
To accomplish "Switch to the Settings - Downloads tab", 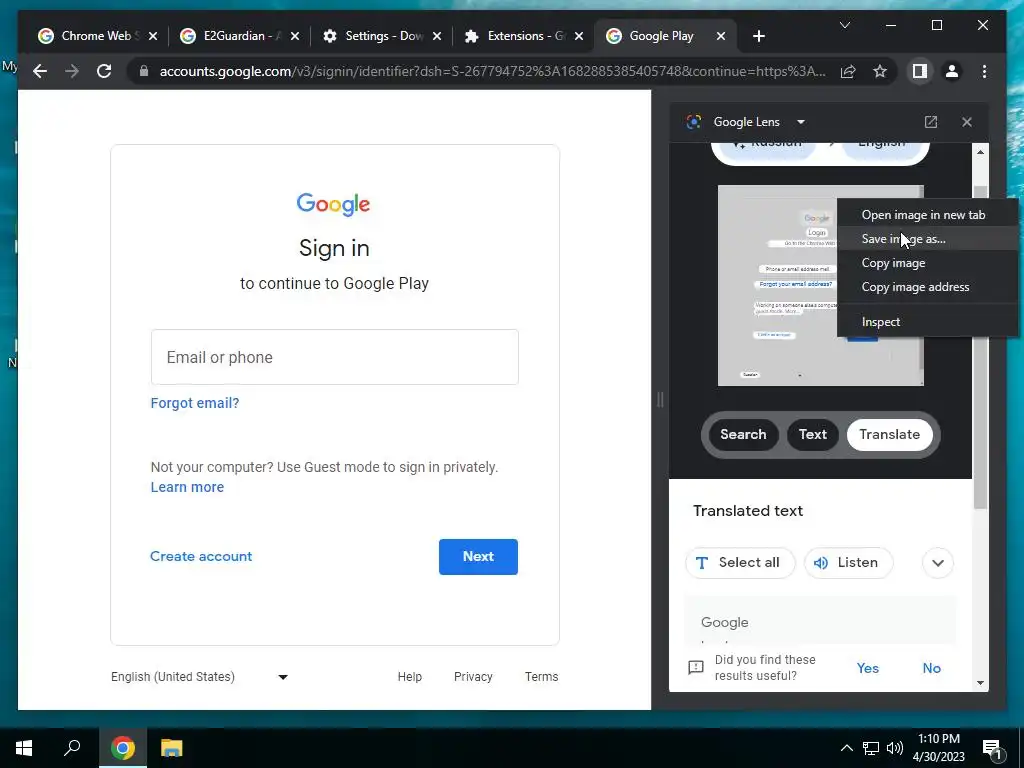I will 379,36.
